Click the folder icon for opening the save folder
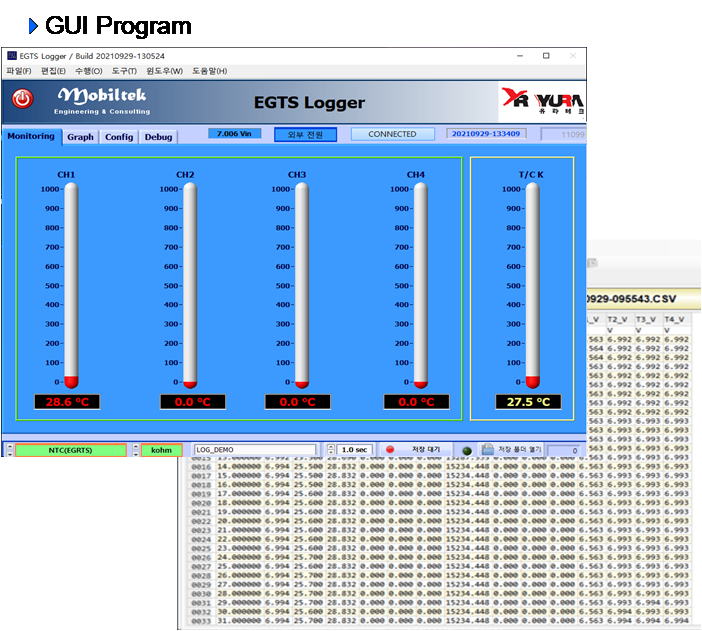 click(x=488, y=449)
